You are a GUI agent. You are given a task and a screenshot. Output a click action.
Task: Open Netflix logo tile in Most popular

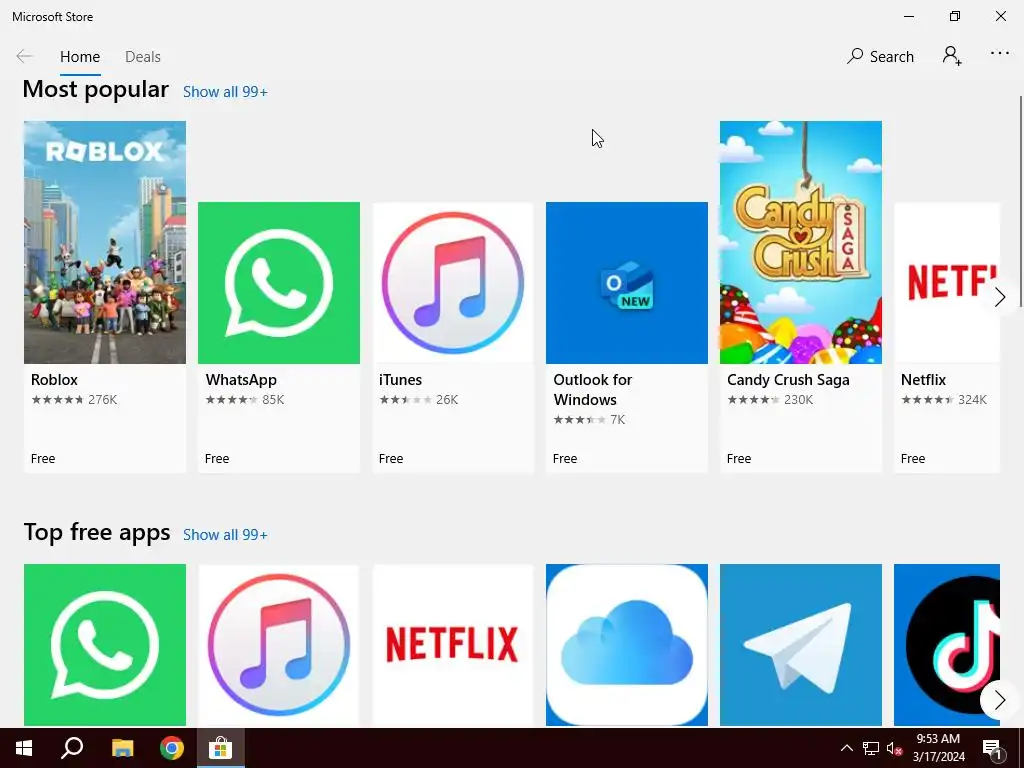click(x=947, y=283)
